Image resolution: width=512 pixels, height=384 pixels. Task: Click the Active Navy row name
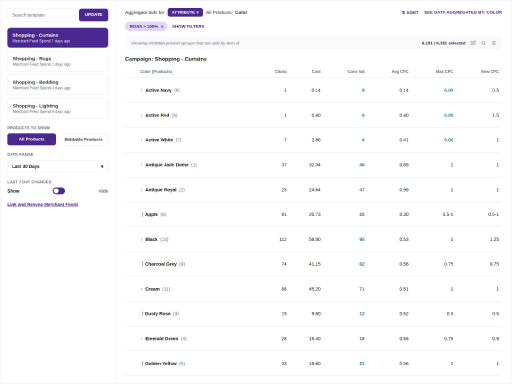[x=158, y=90]
